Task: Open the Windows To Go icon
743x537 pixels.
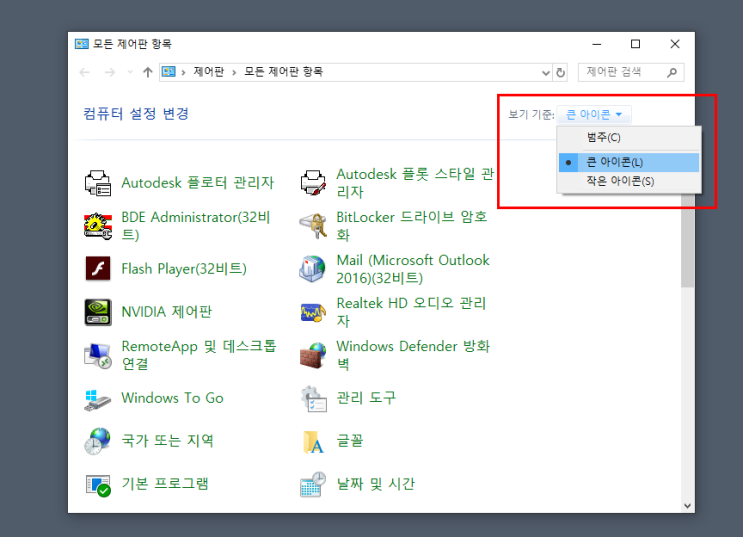Action: [x=98, y=398]
